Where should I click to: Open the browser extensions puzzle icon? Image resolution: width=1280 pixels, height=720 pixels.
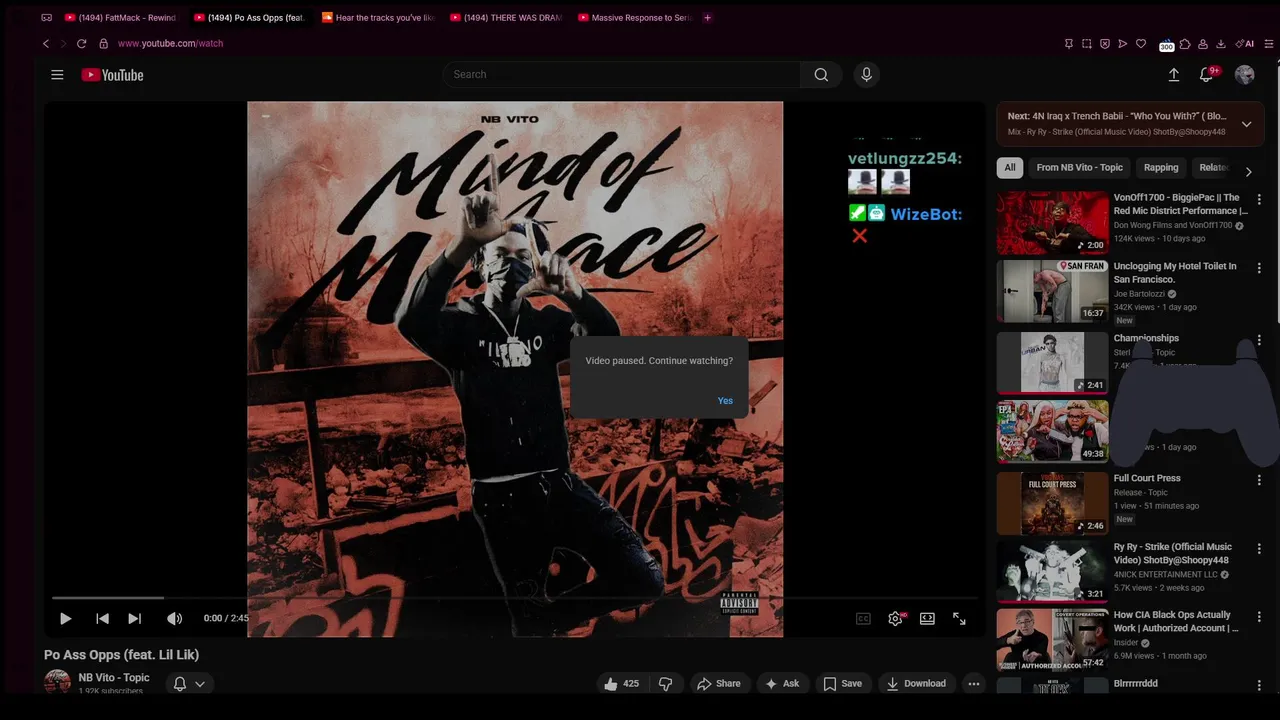pos(1185,44)
